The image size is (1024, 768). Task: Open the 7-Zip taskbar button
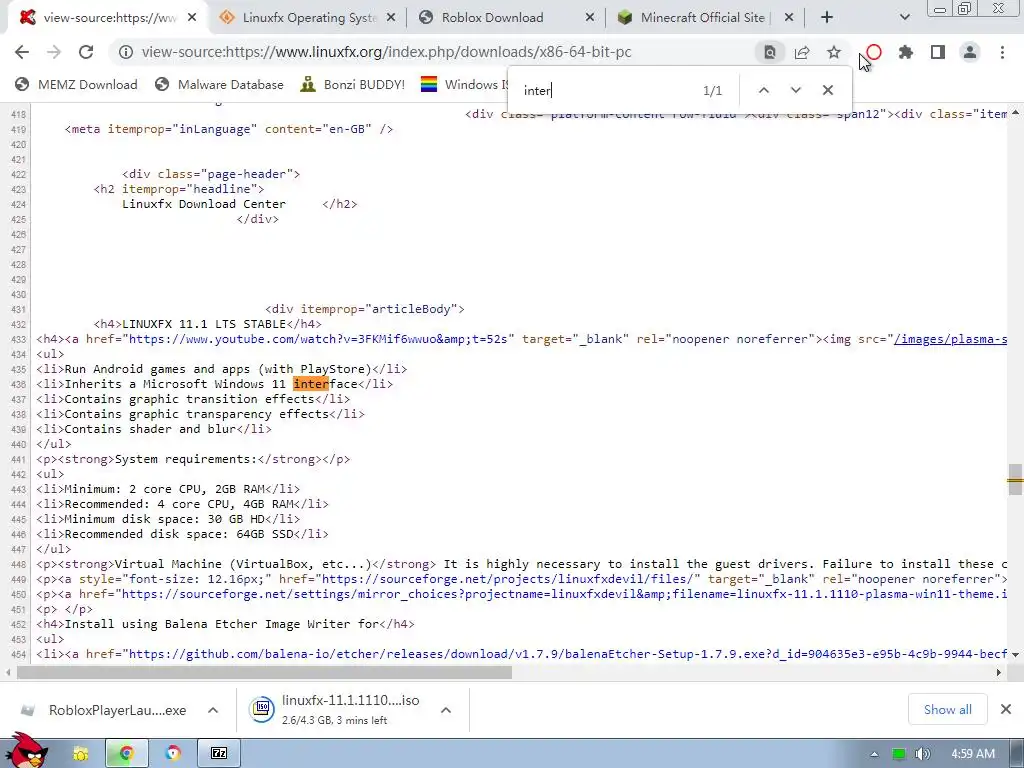pyautogui.click(x=219, y=754)
